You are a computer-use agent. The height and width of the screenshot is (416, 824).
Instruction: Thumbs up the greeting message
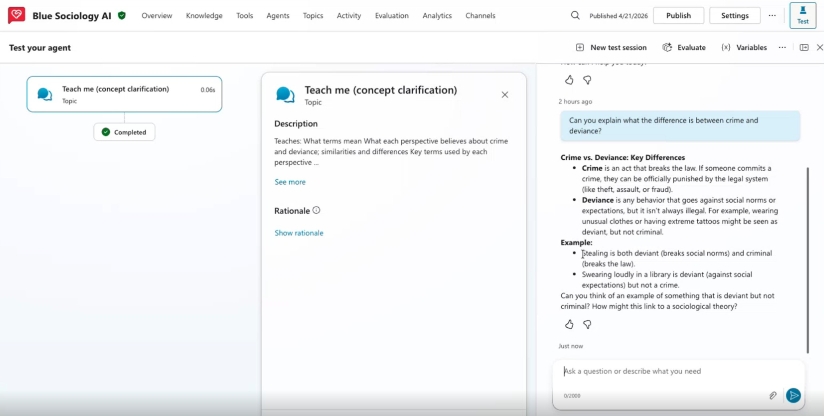click(x=569, y=80)
